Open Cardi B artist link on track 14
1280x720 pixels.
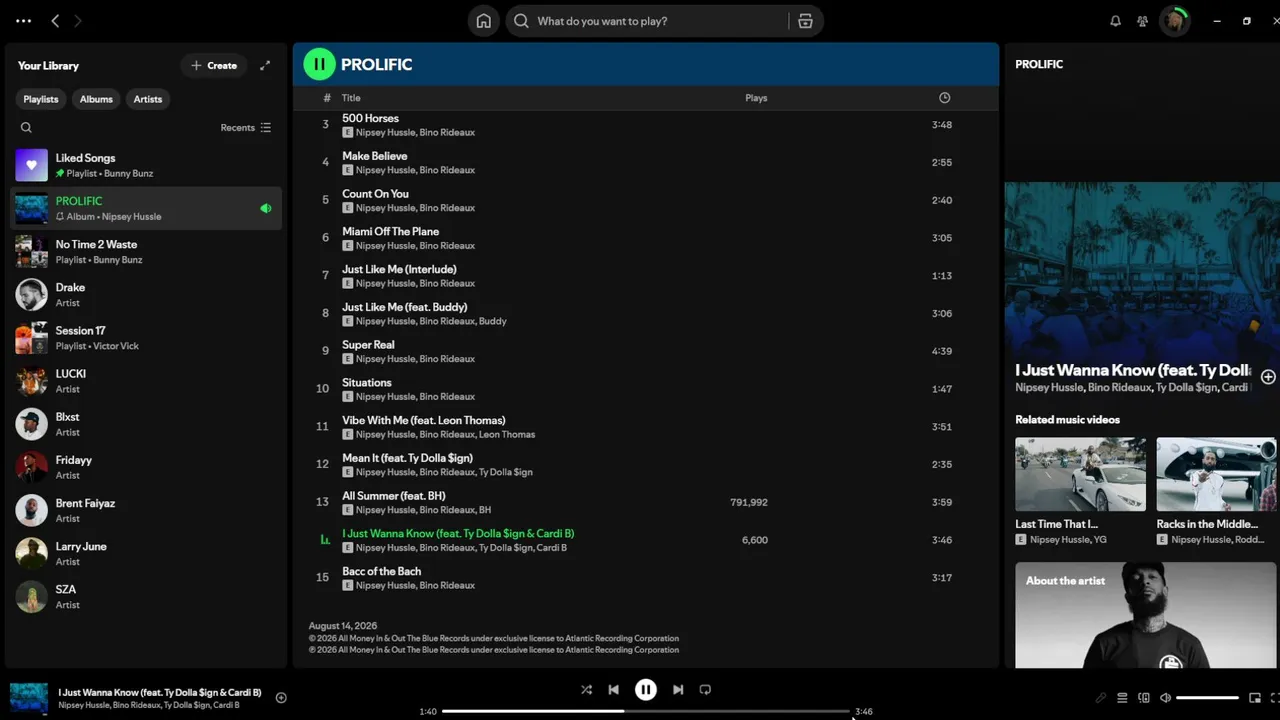pos(551,548)
